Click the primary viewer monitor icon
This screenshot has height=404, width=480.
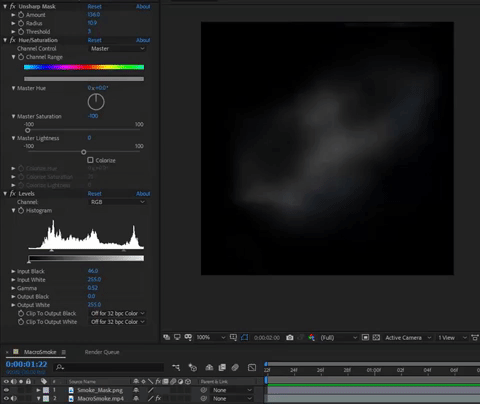[177, 338]
